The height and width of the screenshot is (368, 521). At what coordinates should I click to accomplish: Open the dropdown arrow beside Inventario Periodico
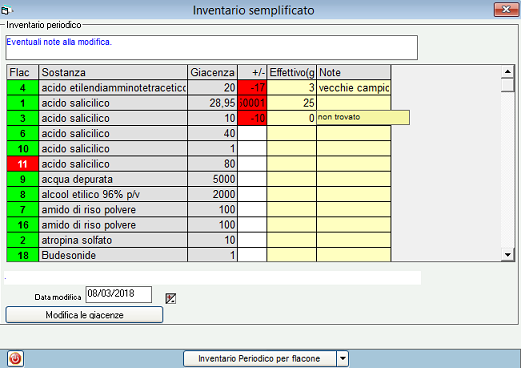343,359
